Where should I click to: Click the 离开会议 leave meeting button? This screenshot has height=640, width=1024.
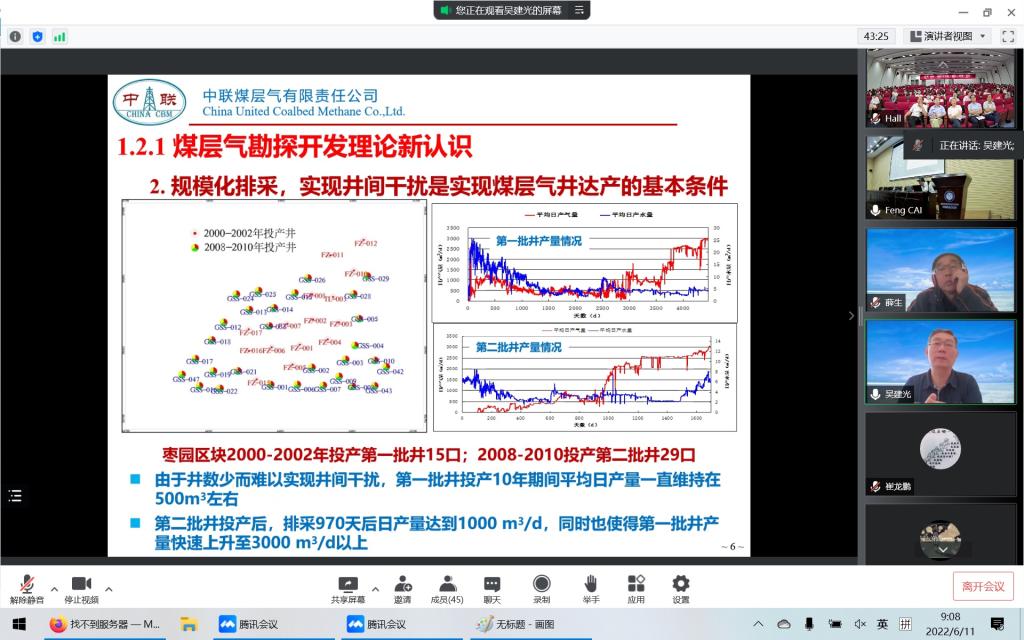pos(983,586)
